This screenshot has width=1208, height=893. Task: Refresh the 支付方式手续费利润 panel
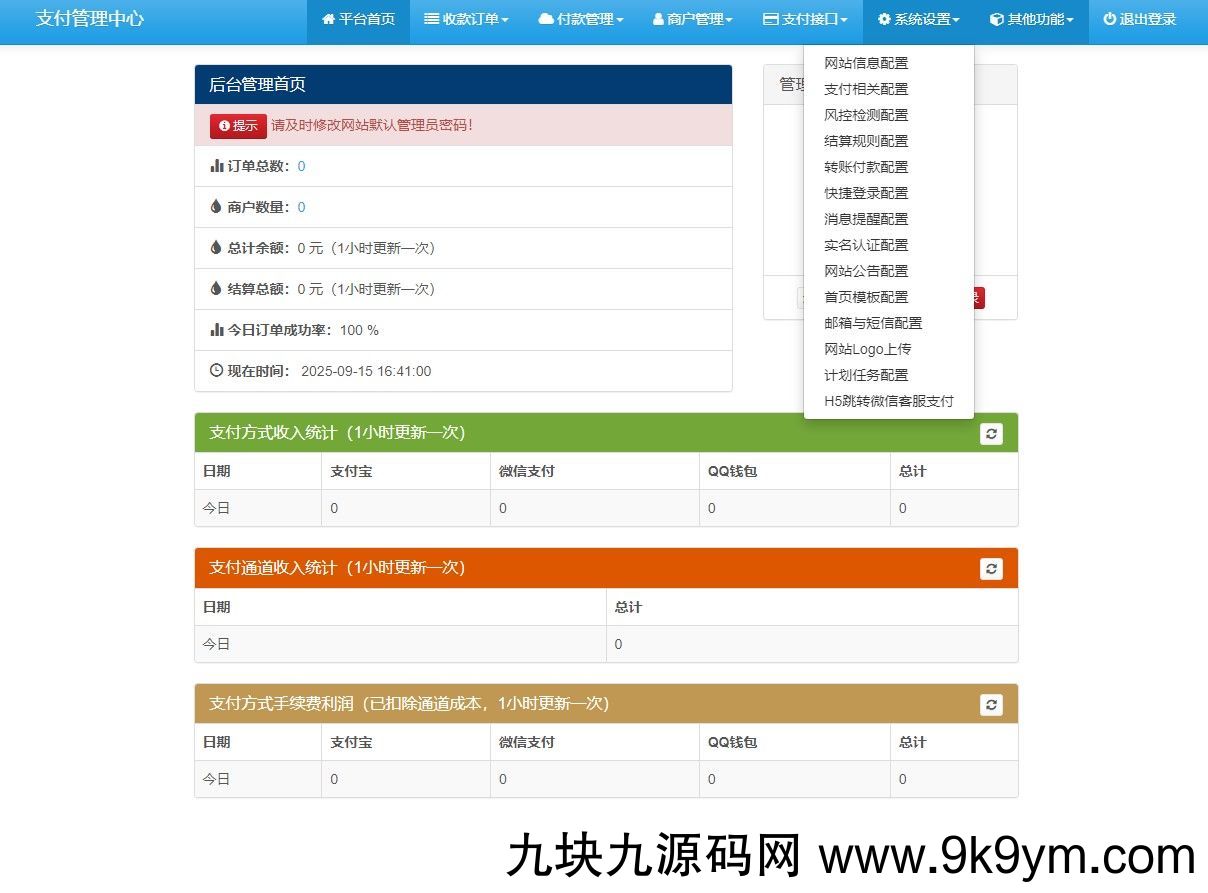pyautogui.click(x=991, y=704)
